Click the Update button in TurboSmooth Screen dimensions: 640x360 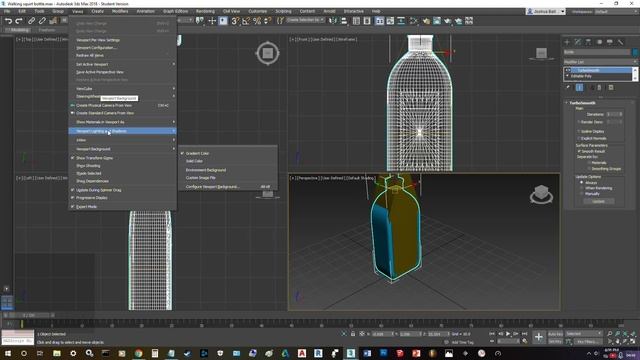(x=598, y=201)
